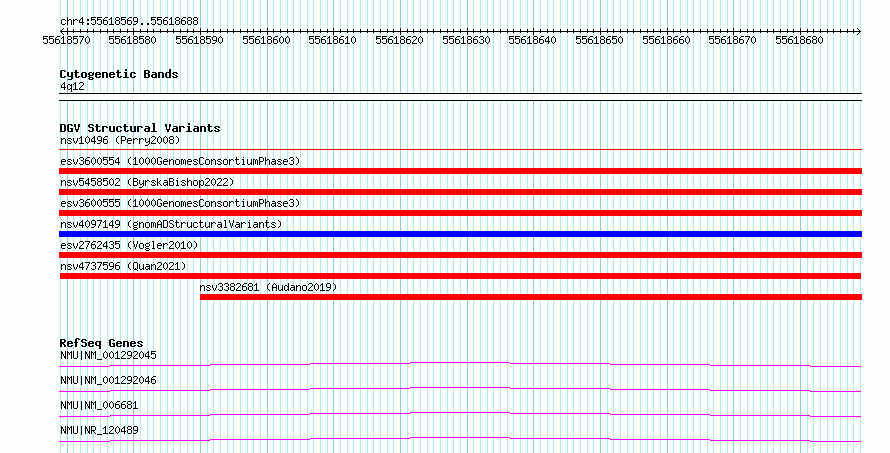Viewport: 890px width, 453px height.
Task: Open variant nsv10496 (Perry2008) label
Action: 120,140
